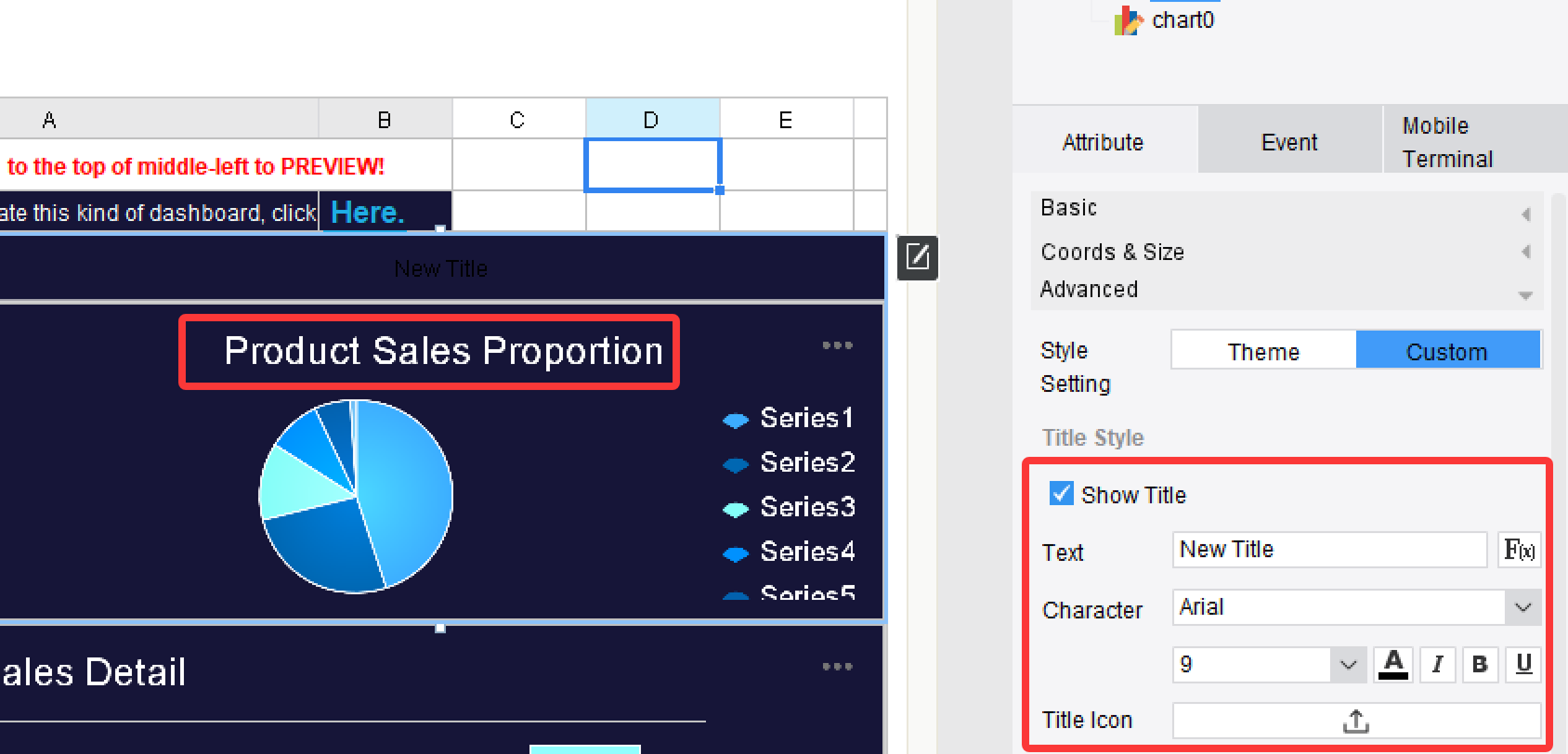This screenshot has width=1568, height=754.
Task: Select column C header
Action: pyautogui.click(x=518, y=120)
